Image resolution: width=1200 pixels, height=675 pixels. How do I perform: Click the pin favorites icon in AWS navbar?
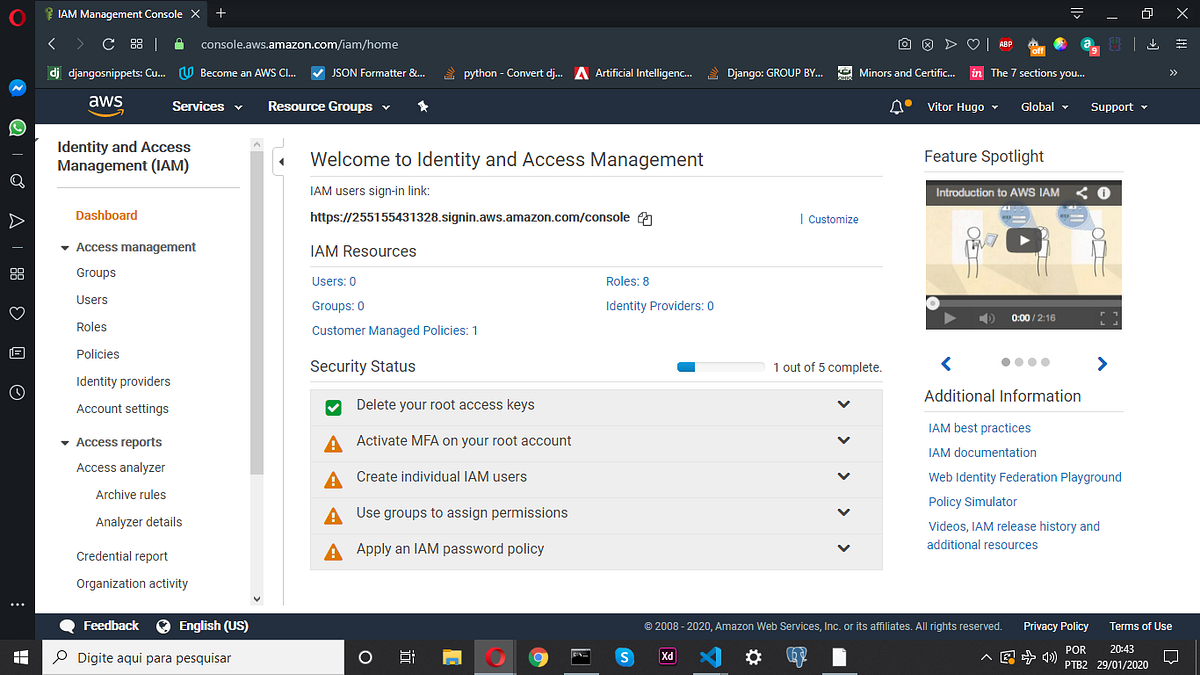tap(423, 106)
